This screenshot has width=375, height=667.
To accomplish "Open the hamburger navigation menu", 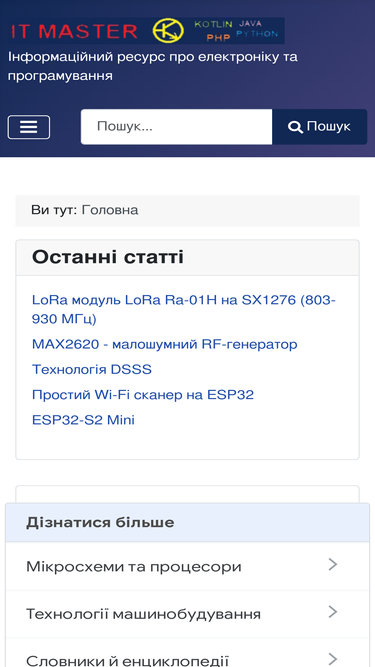I will [28, 127].
